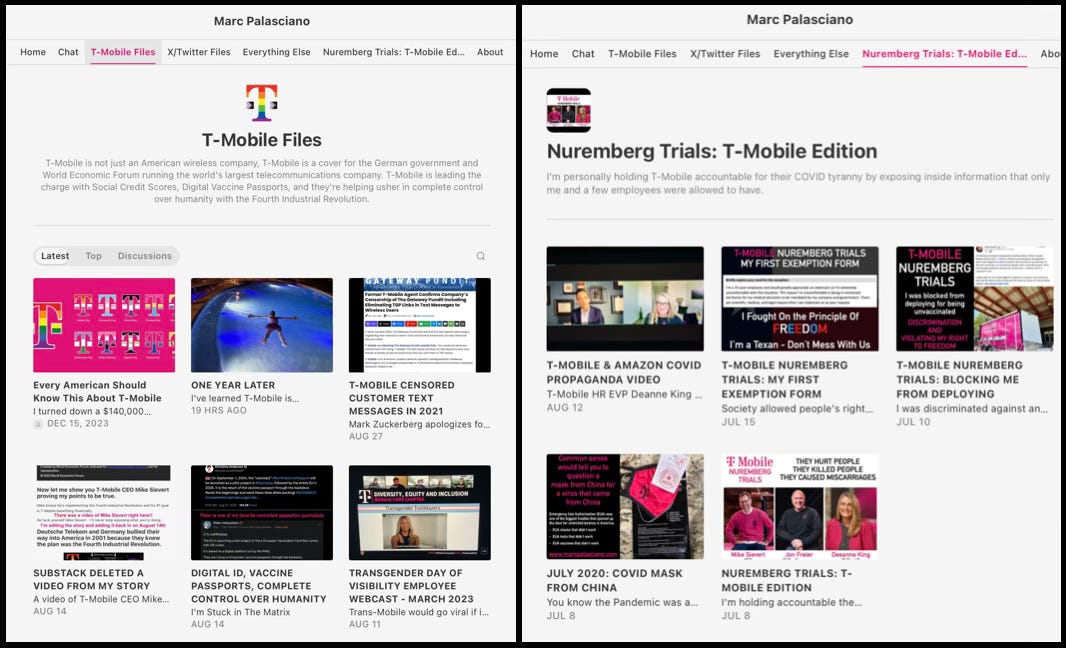Screen dimensions: 1066x648
Task: Open Chat tab in right window
Action: 583,54
